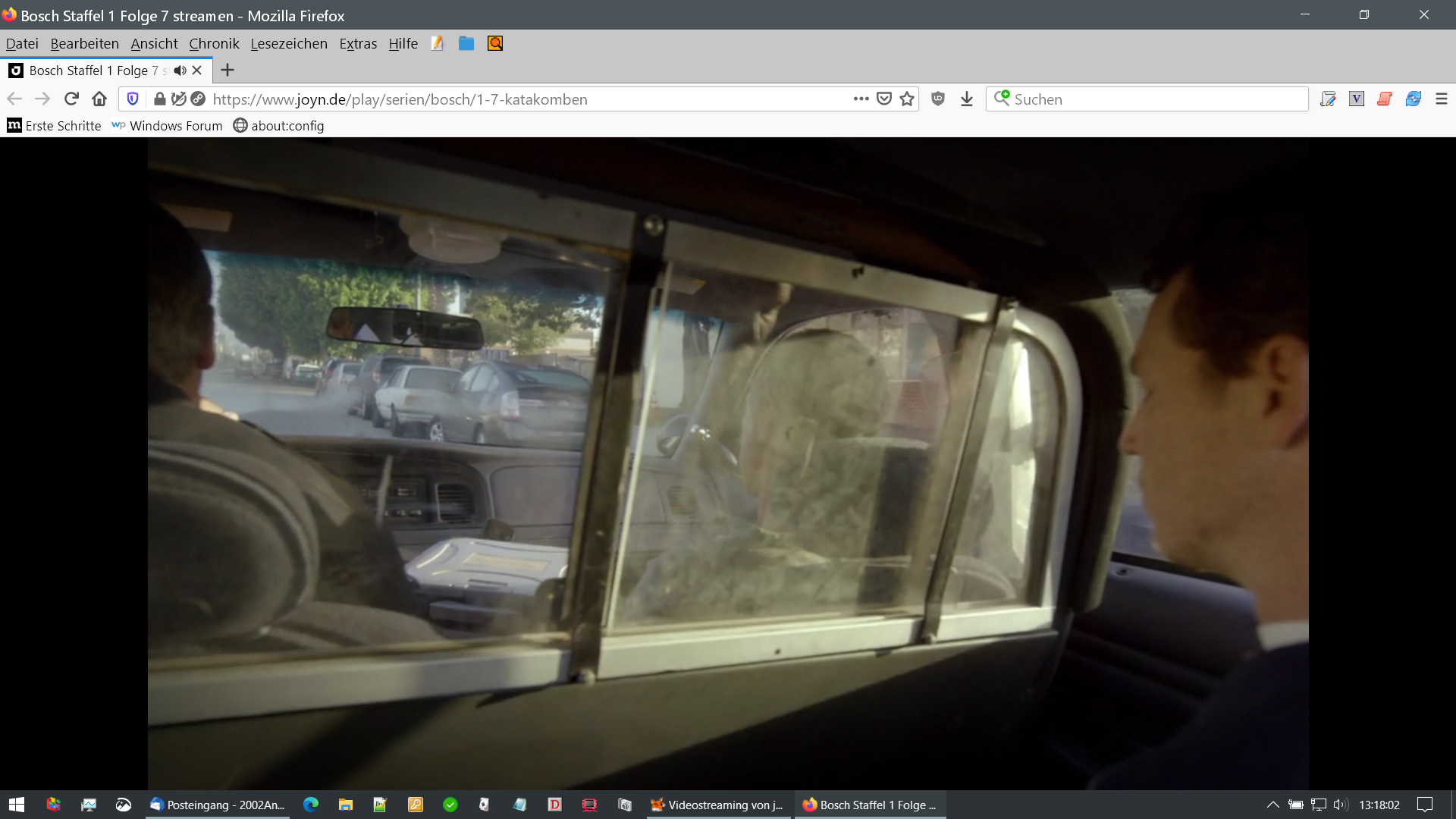This screenshot has width=1456, height=819.
Task: Click the orange magnifier icon in menu bar
Action: (495, 44)
